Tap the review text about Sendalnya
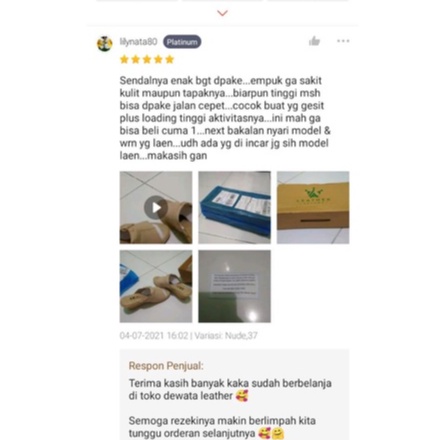 tap(225, 118)
